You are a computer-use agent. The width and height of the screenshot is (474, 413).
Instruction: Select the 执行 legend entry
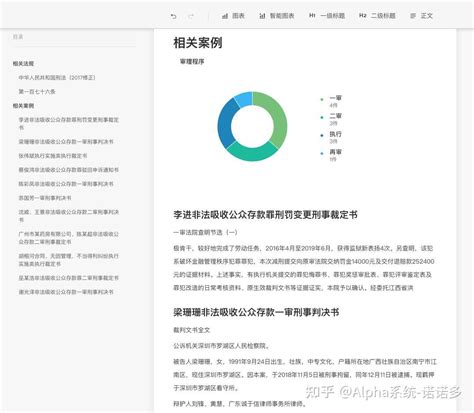coord(331,137)
